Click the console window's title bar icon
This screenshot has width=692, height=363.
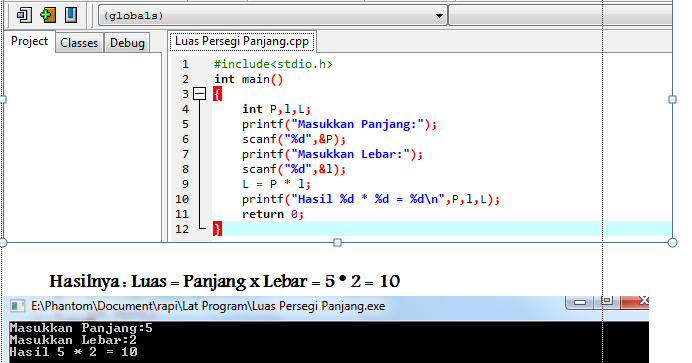(x=18, y=306)
